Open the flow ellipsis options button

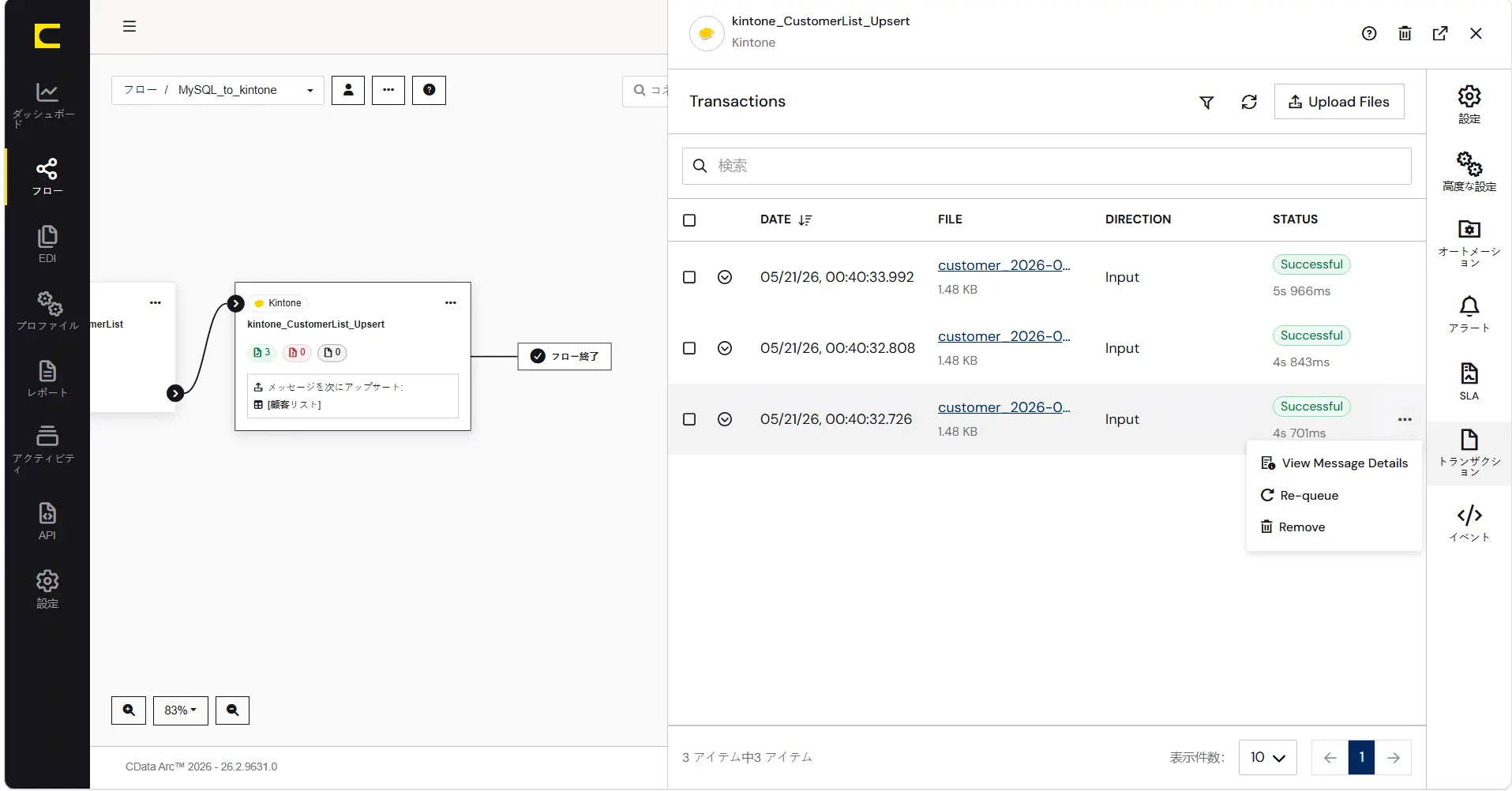coord(388,90)
